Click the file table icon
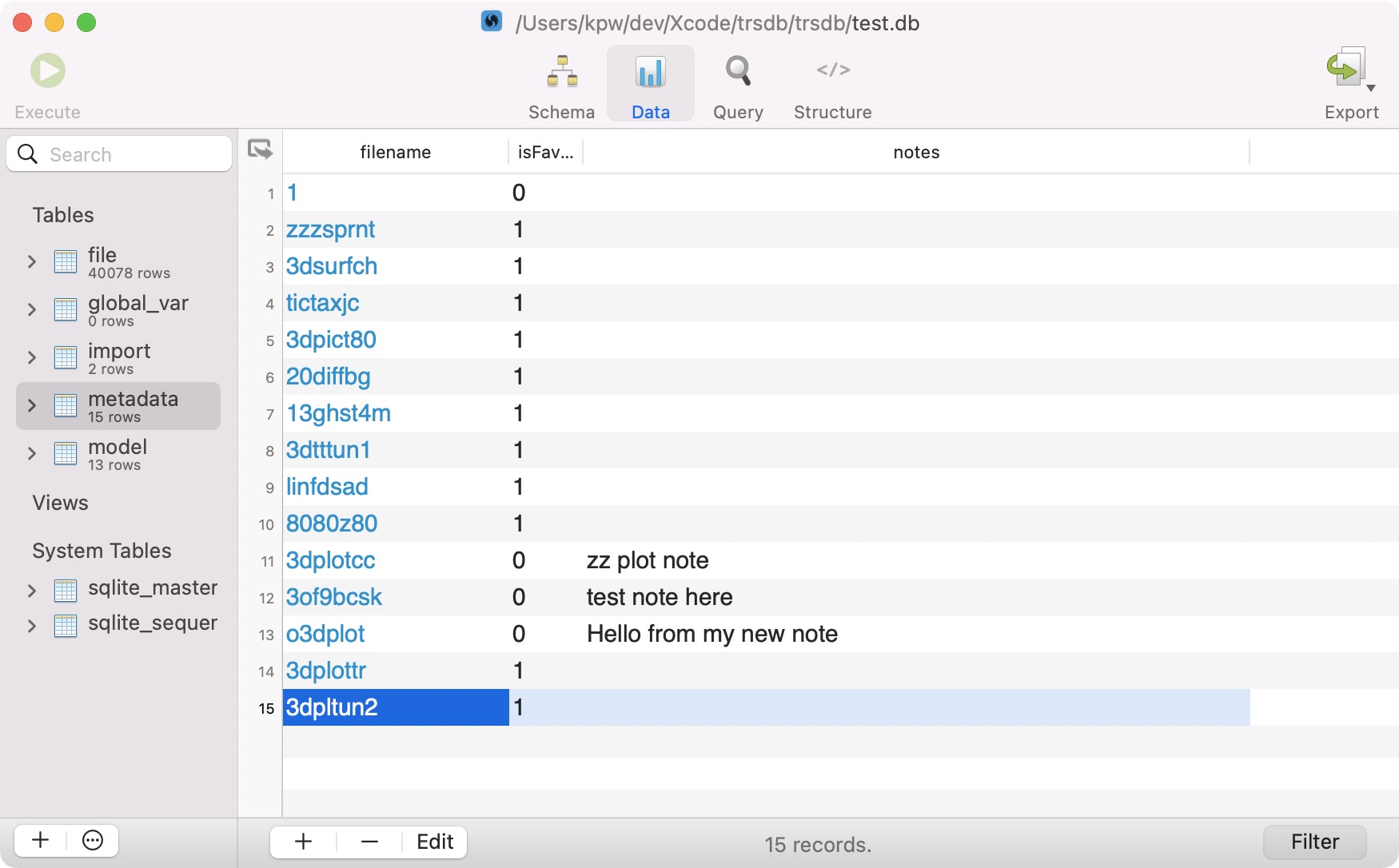 click(x=66, y=261)
